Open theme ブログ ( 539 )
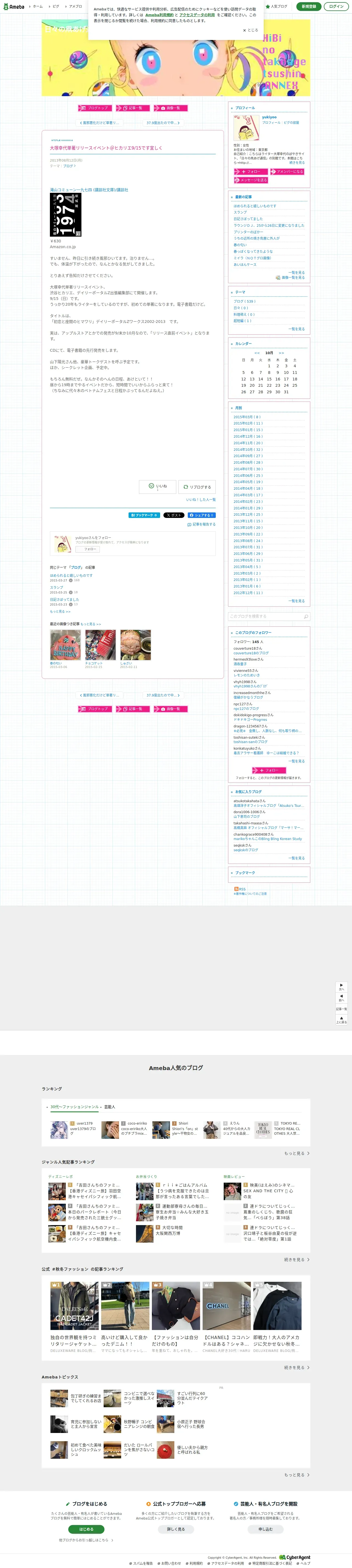 click(244, 301)
